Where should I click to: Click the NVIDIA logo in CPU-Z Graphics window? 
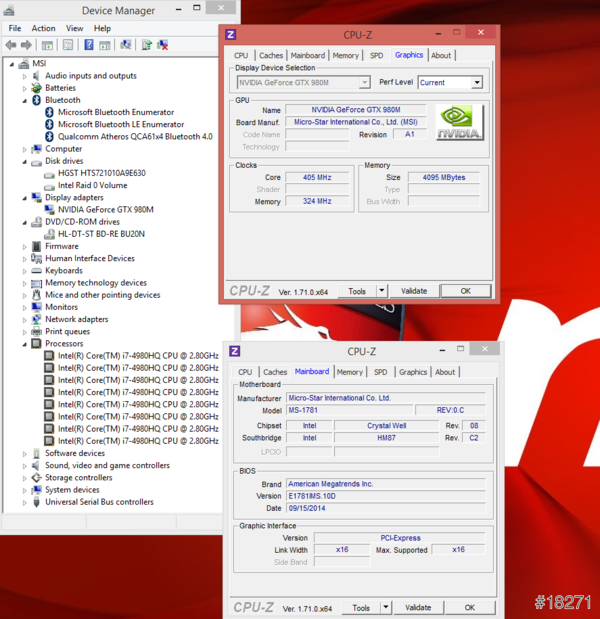coord(460,121)
